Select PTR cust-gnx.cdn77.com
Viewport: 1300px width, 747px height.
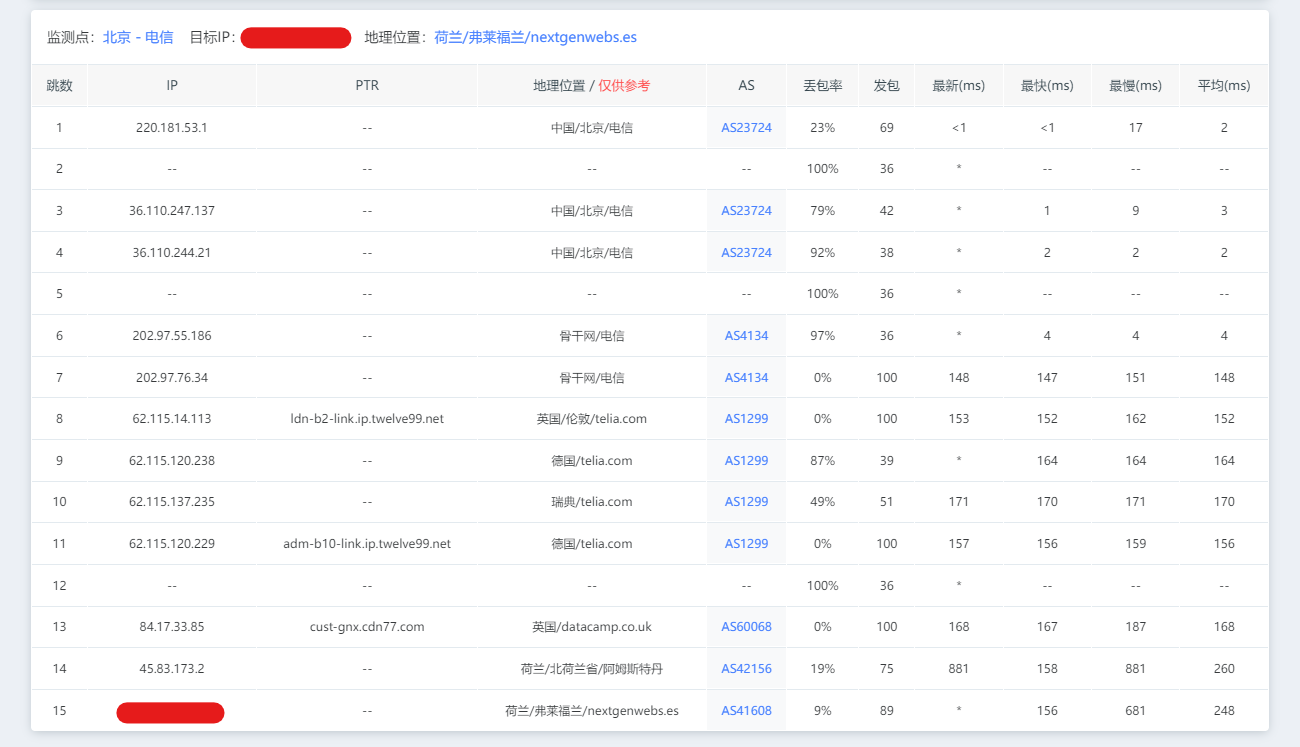(x=367, y=627)
